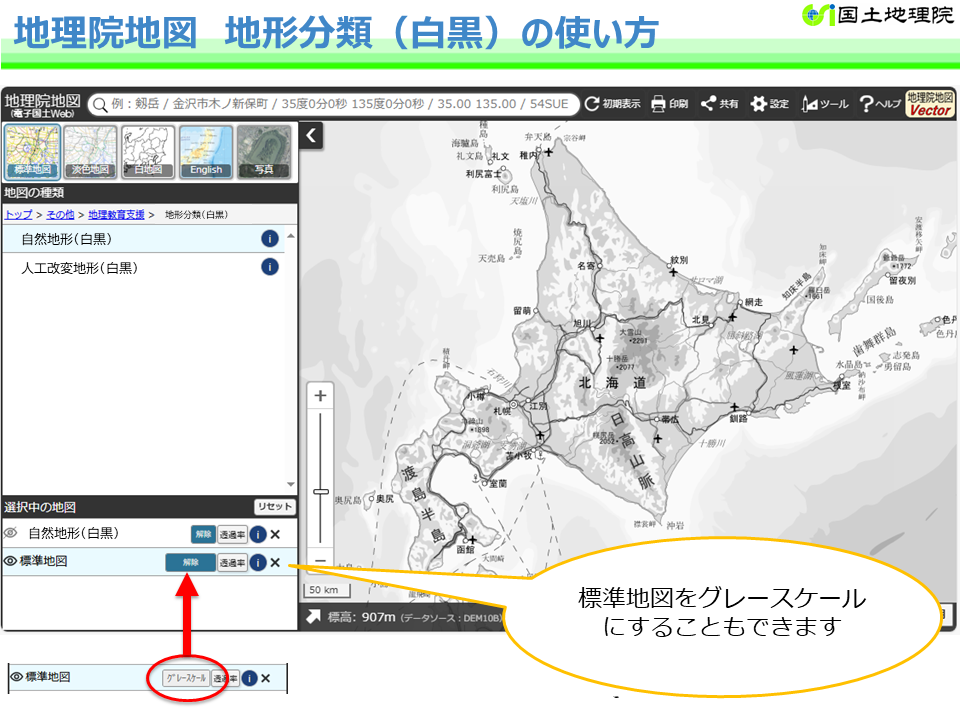The image size is (960, 720).
Task: Open 透過率 for 自然地形(白黒) layer
Action: tap(233, 535)
